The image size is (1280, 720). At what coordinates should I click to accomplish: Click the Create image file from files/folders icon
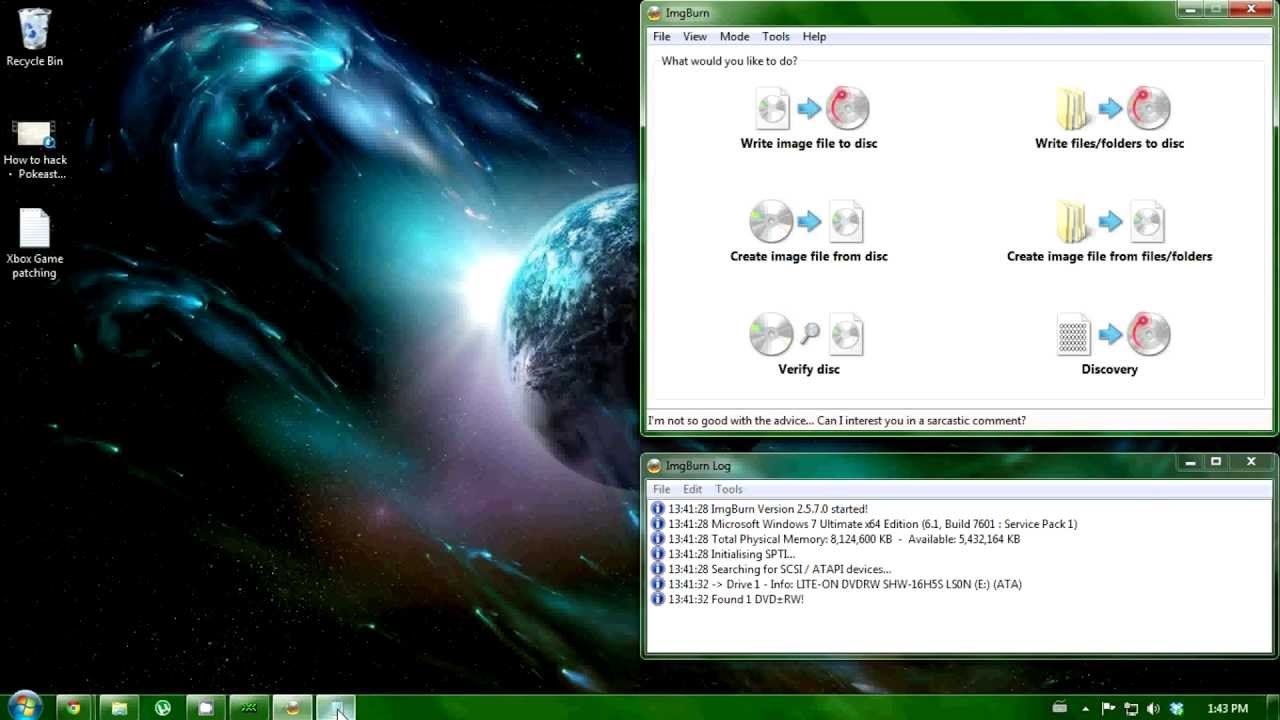tap(1110, 222)
